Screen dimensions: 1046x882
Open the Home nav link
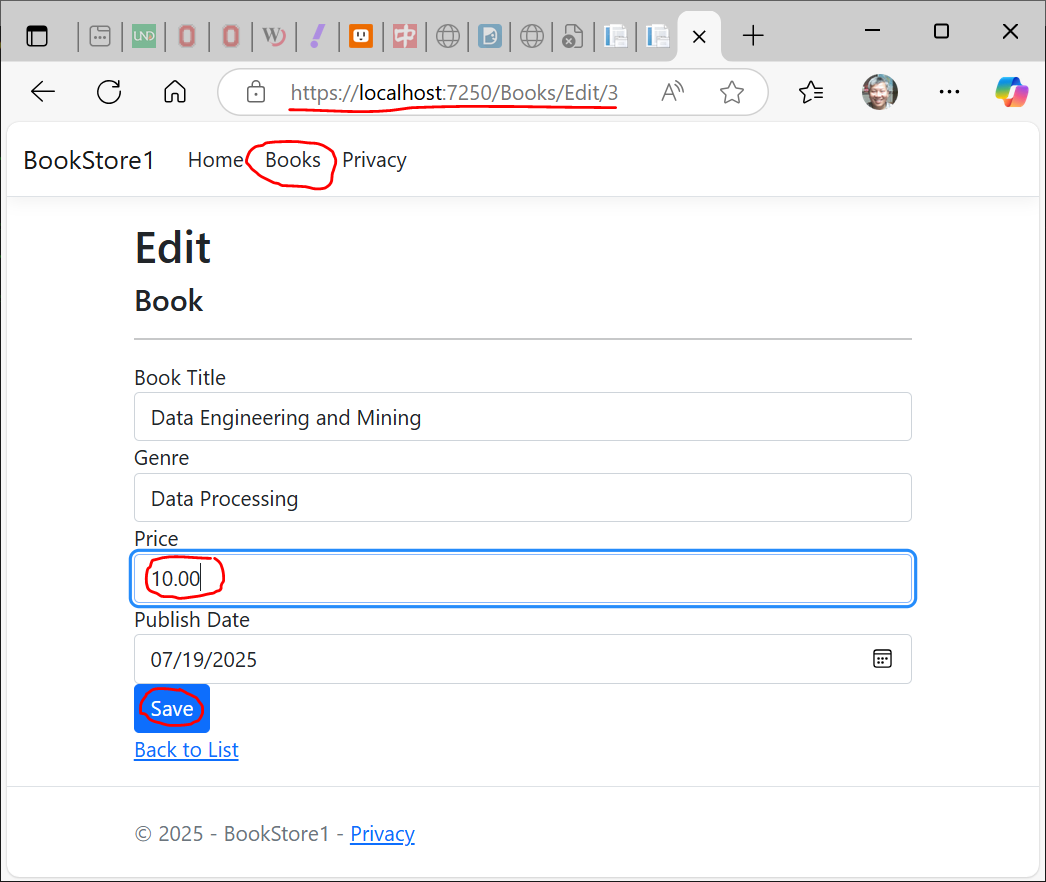click(x=215, y=160)
